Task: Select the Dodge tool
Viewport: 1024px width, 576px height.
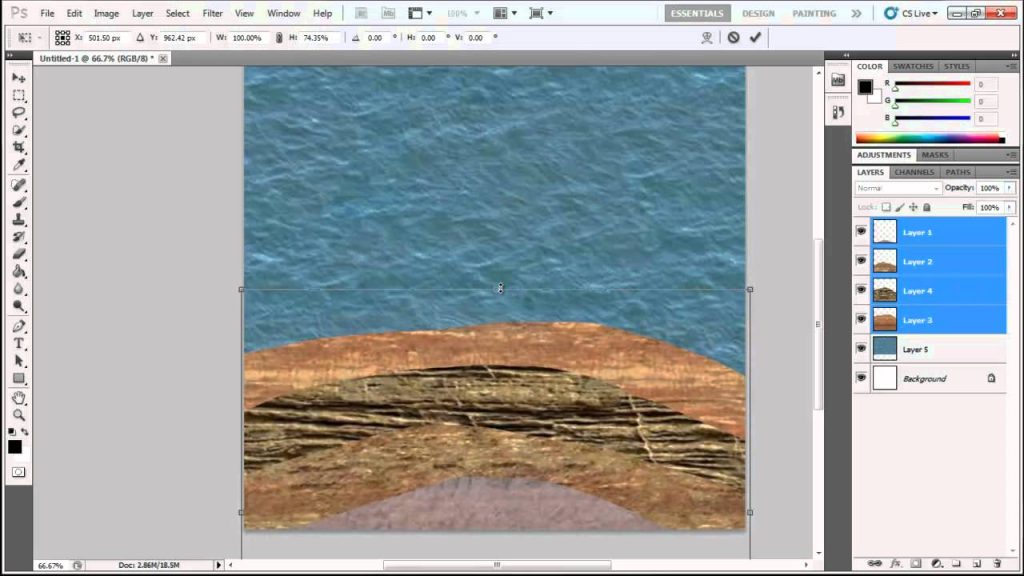Action: (18, 306)
